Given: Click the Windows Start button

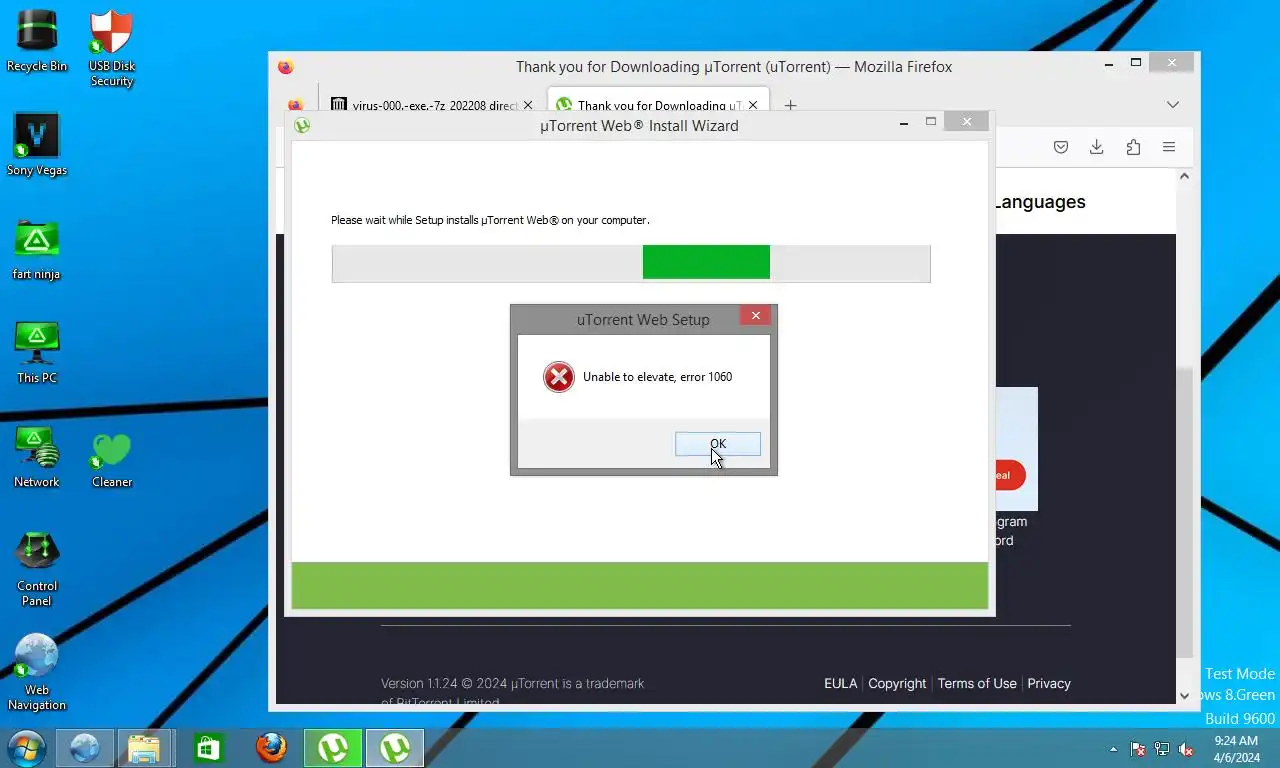Looking at the screenshot, I should (25, 748).
